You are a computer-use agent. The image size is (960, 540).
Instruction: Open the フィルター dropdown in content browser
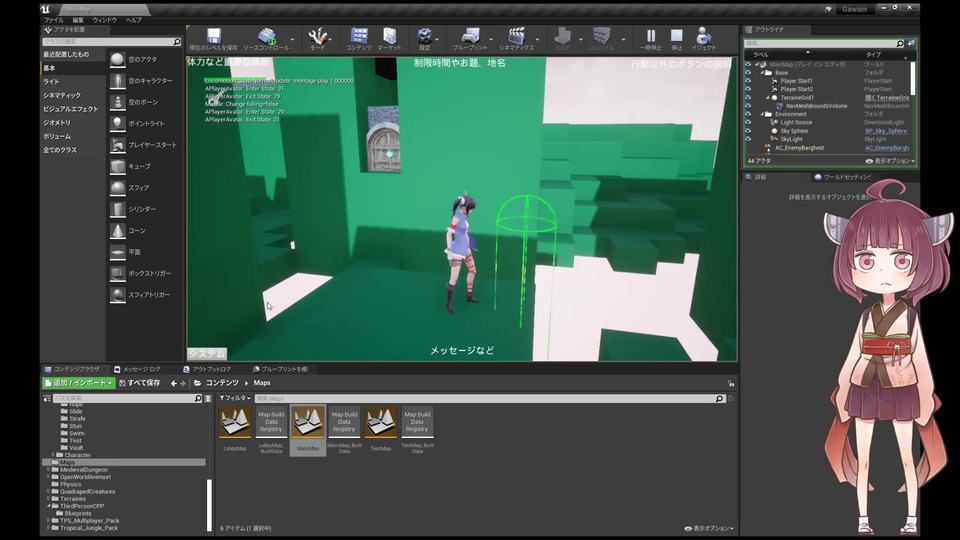[x=235, y=398]
